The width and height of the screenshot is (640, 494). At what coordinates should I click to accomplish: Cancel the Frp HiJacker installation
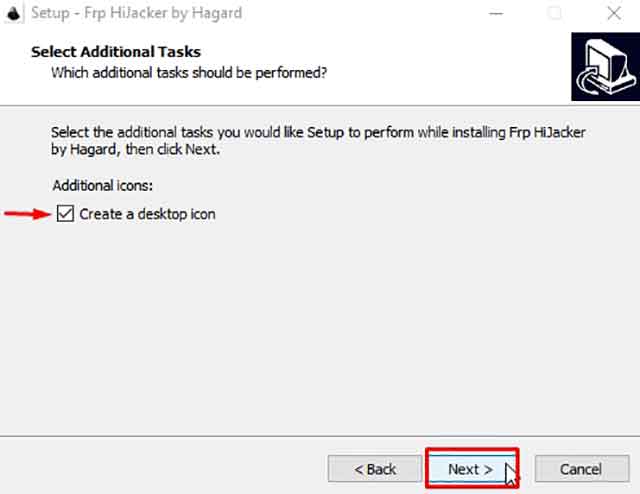point(580,469)
